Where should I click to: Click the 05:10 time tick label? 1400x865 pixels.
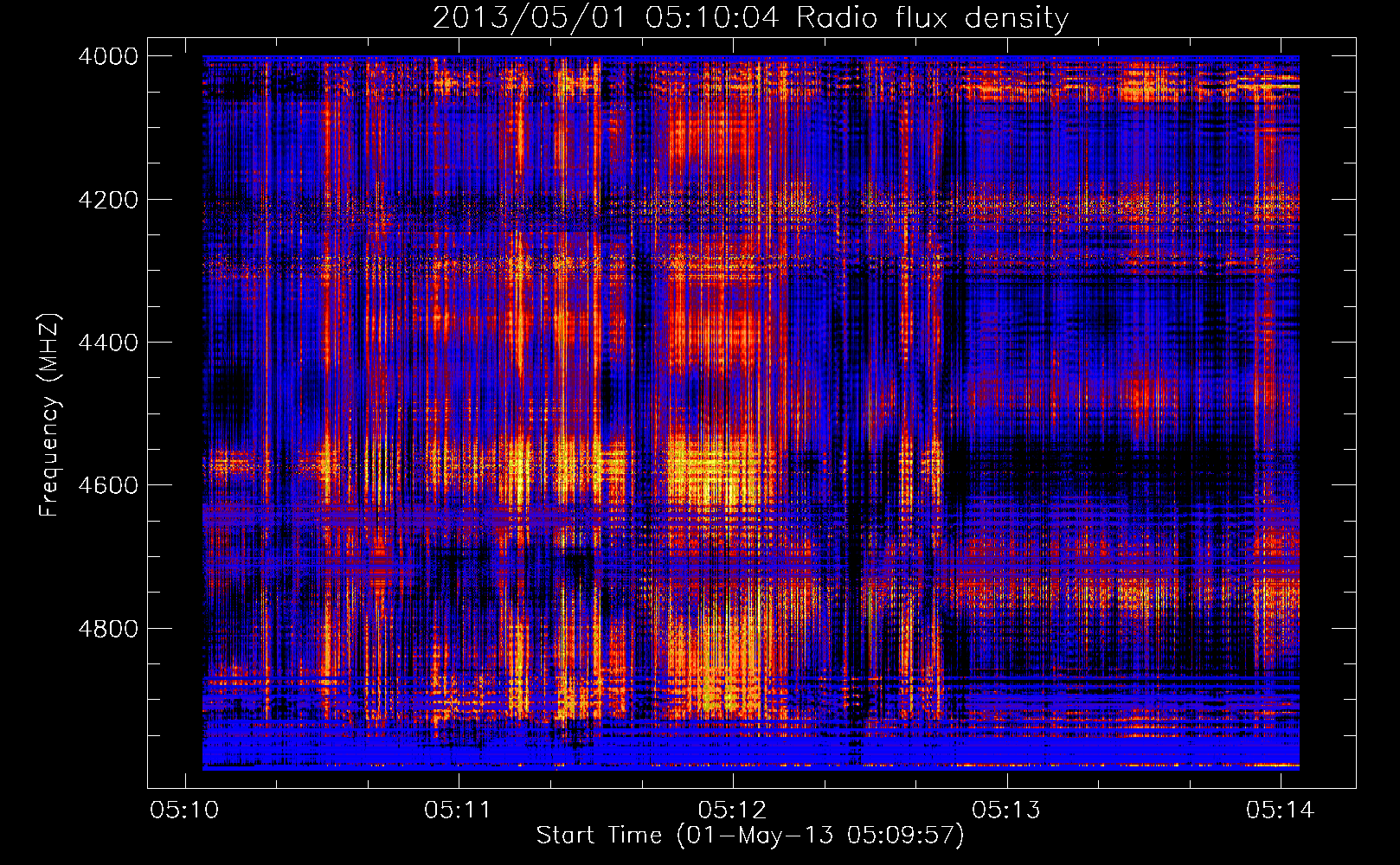tap(184, 811)
